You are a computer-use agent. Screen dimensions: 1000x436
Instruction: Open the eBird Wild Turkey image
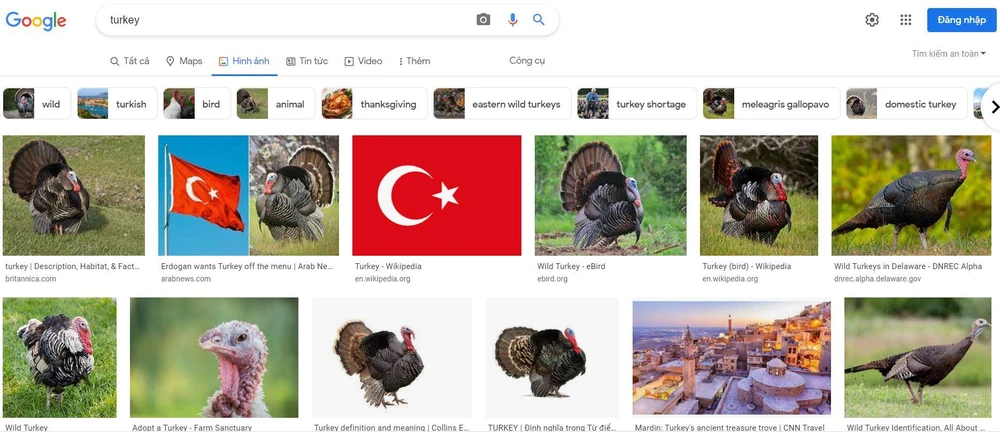coord(610,195)
